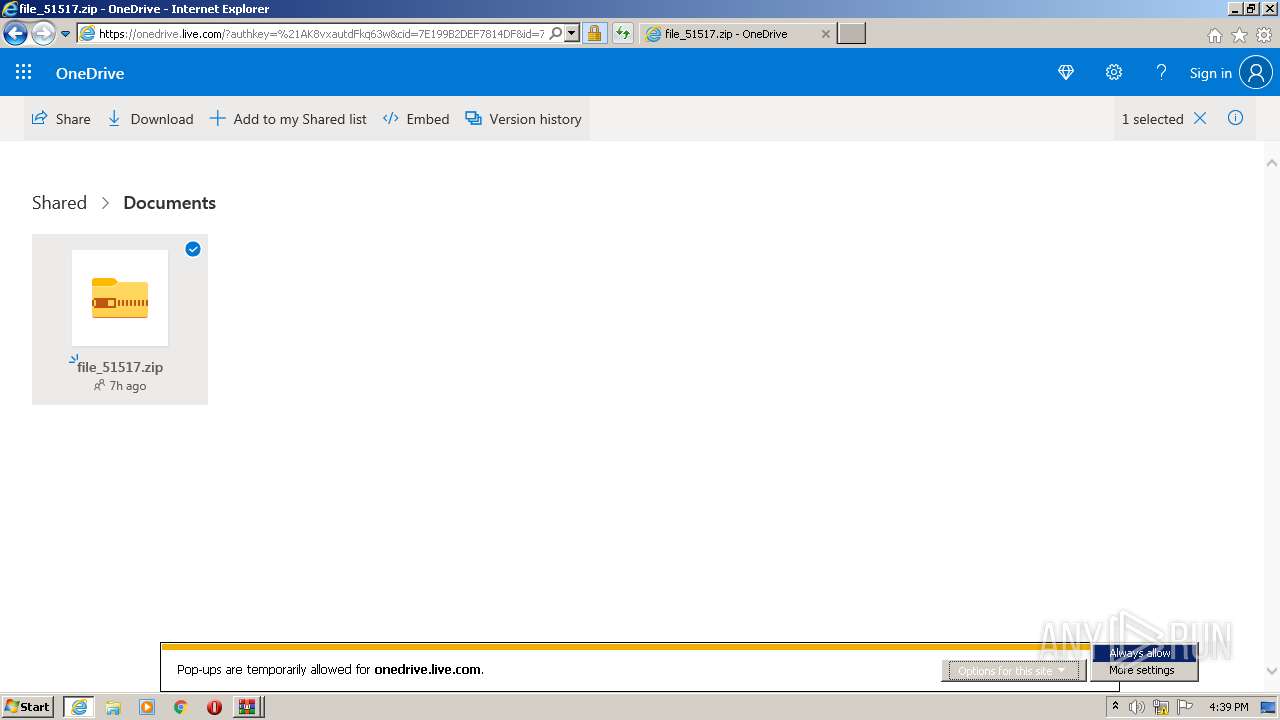Open Opera from taskbar
Viewport: 1280px width, 720px height.
(214, 707)
